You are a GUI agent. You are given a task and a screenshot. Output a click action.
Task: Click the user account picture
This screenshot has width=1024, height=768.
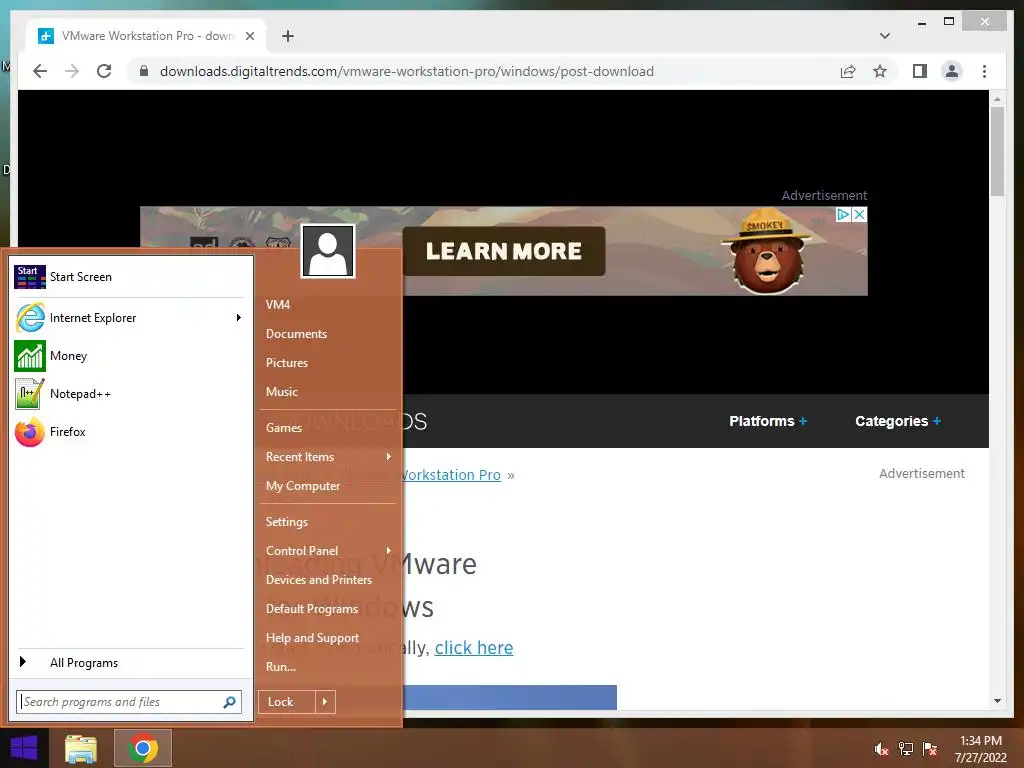click(328, 251)
